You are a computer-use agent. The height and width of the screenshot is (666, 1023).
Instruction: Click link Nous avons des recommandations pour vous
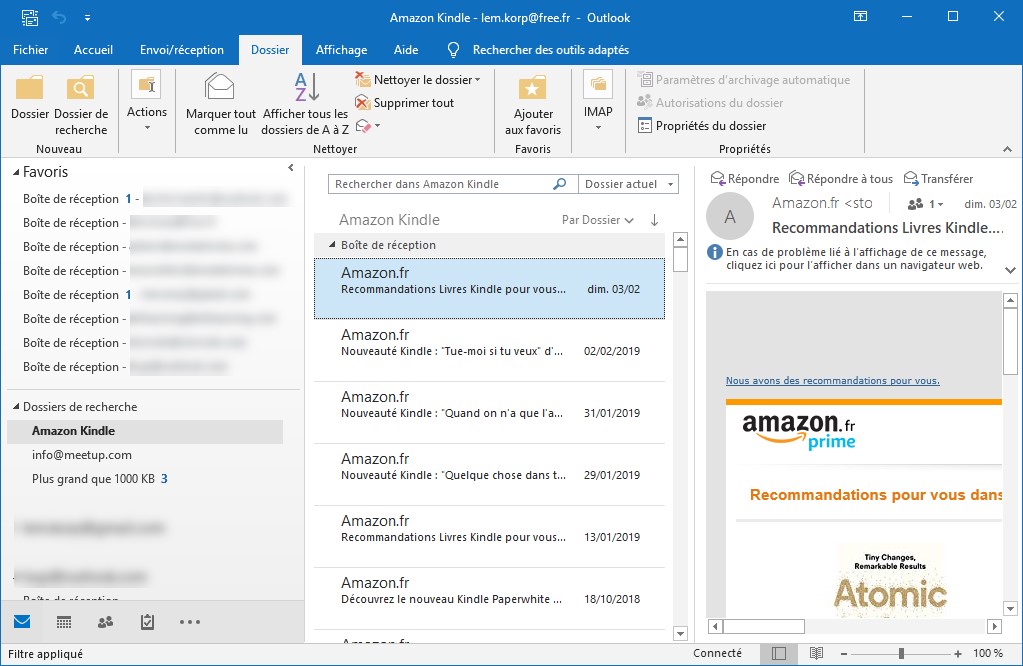point(832,381)
